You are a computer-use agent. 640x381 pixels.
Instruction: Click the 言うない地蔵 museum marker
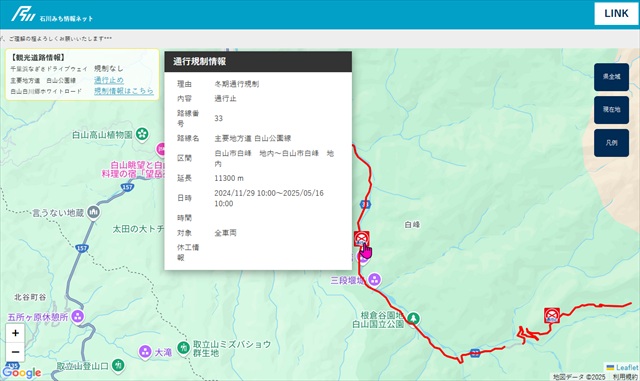[94, 212]
